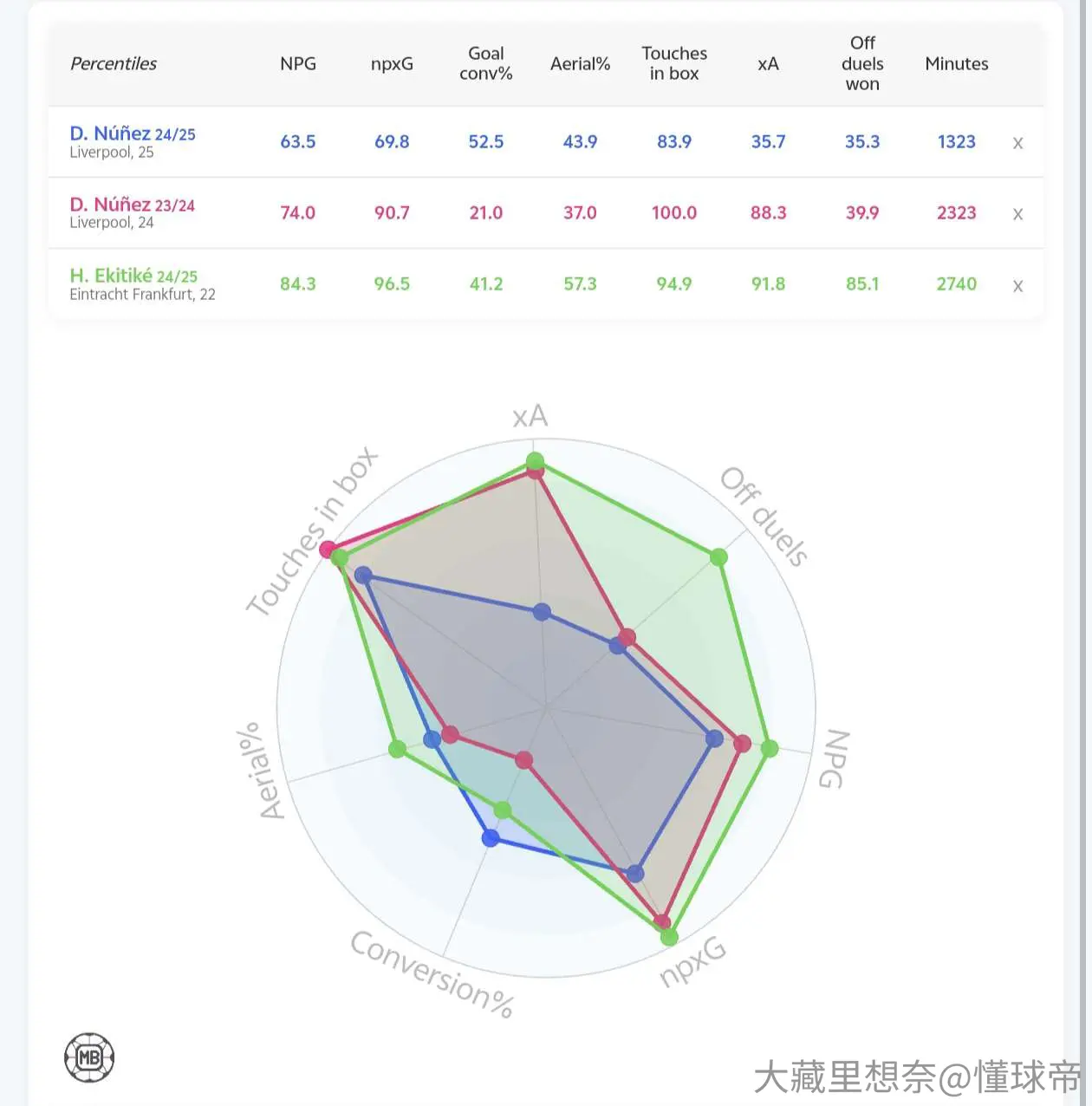Open the D. Núñez 24/25 player name
1092x1106 pixels.
[133, 133]
